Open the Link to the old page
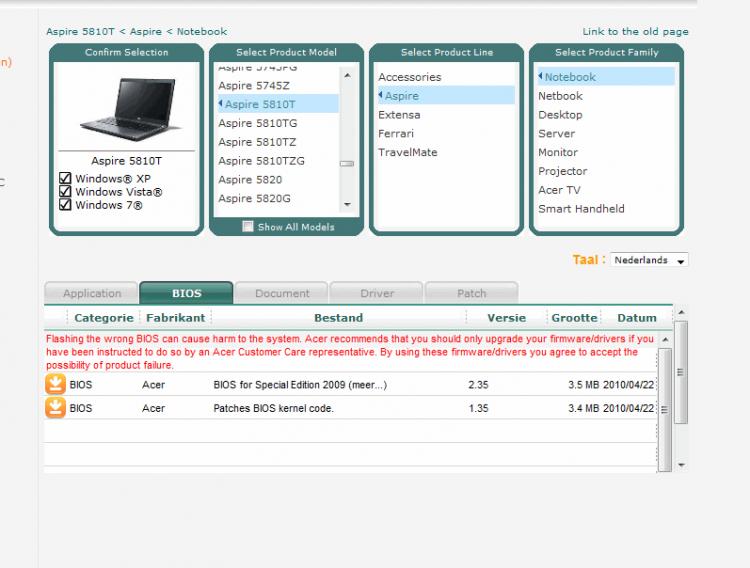750x568 pixels. (635, 32)
